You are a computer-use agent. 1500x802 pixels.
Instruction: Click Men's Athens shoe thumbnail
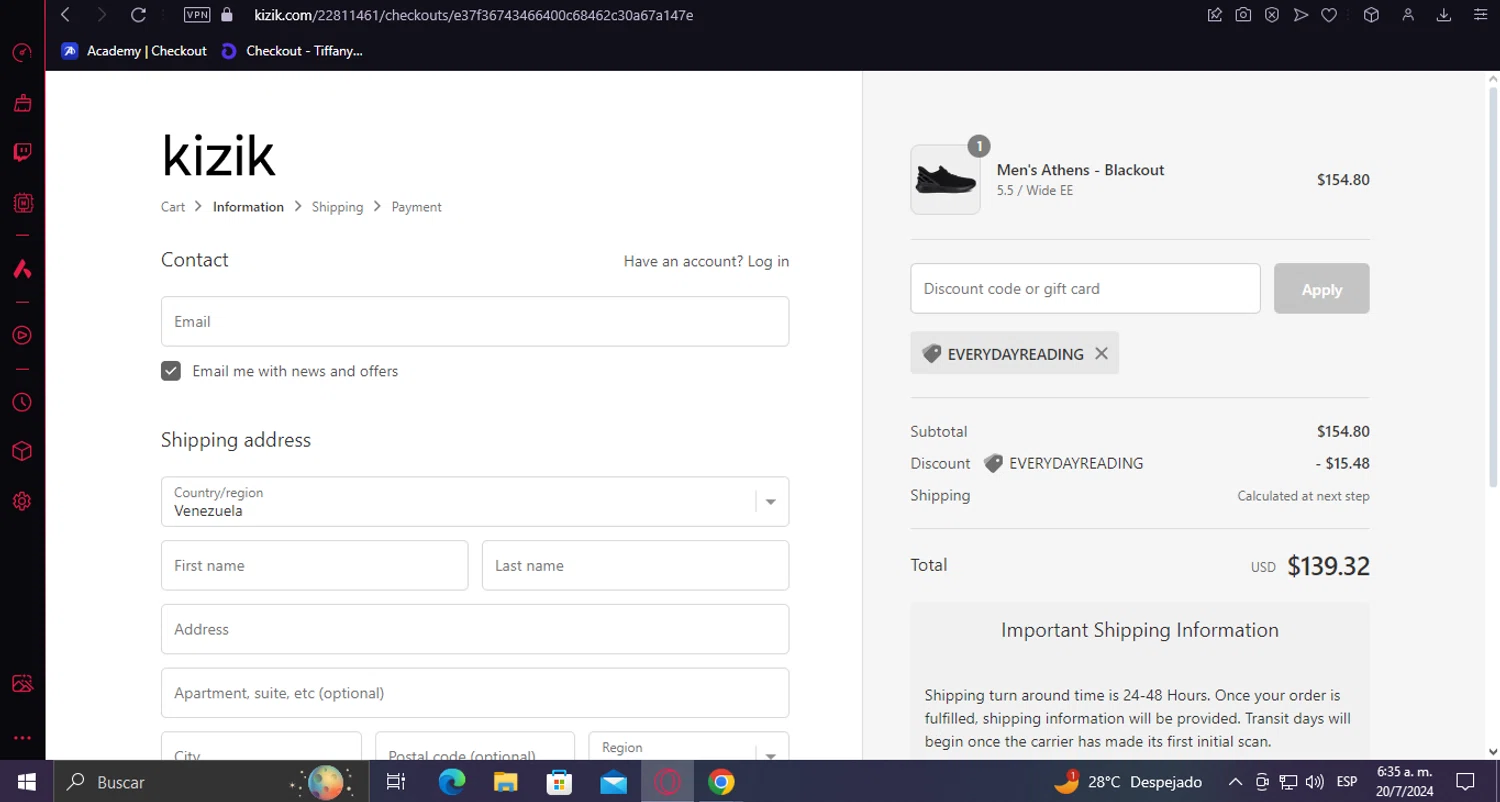tap(945, 180)
